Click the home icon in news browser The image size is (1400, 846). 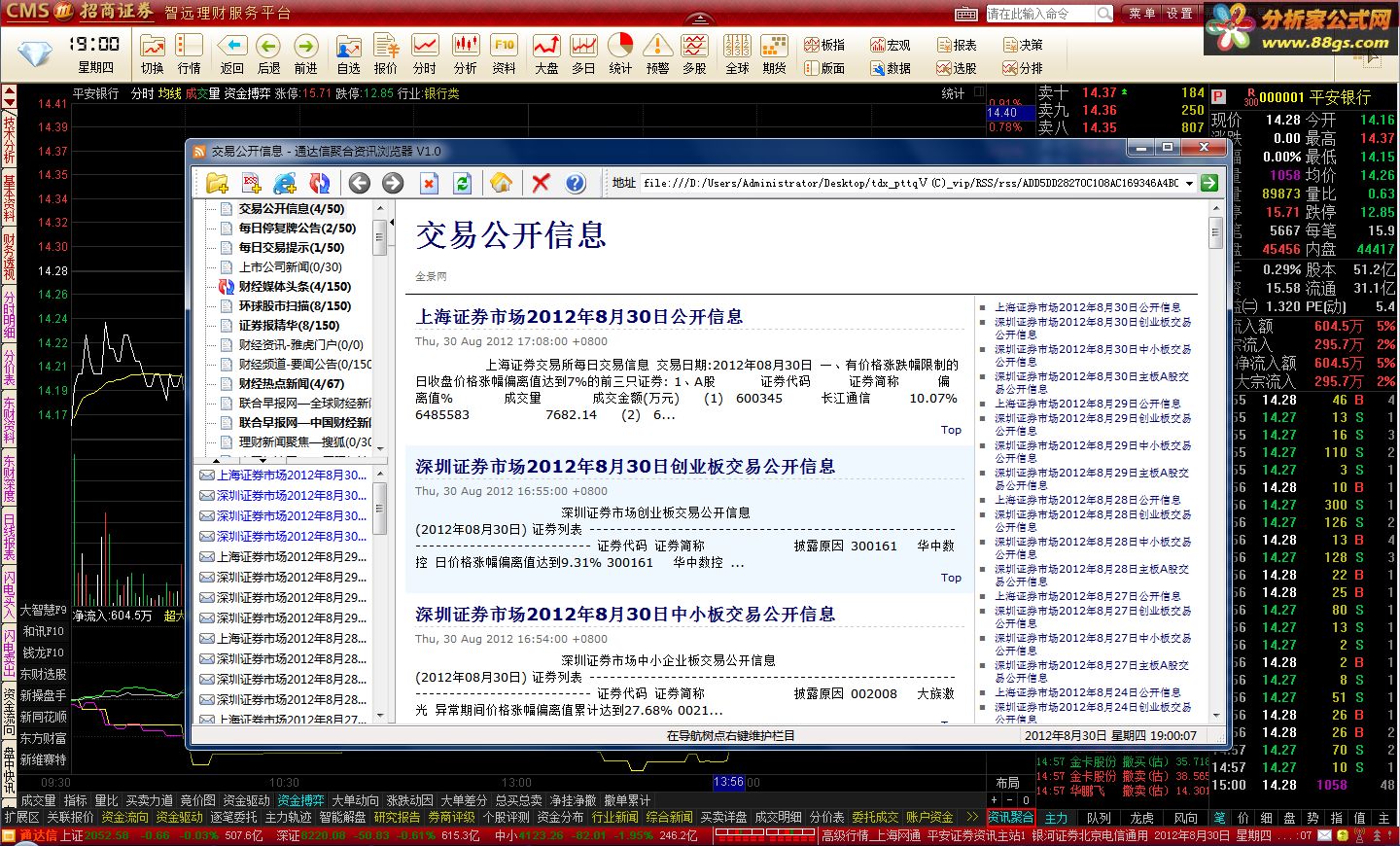[502, 183]
